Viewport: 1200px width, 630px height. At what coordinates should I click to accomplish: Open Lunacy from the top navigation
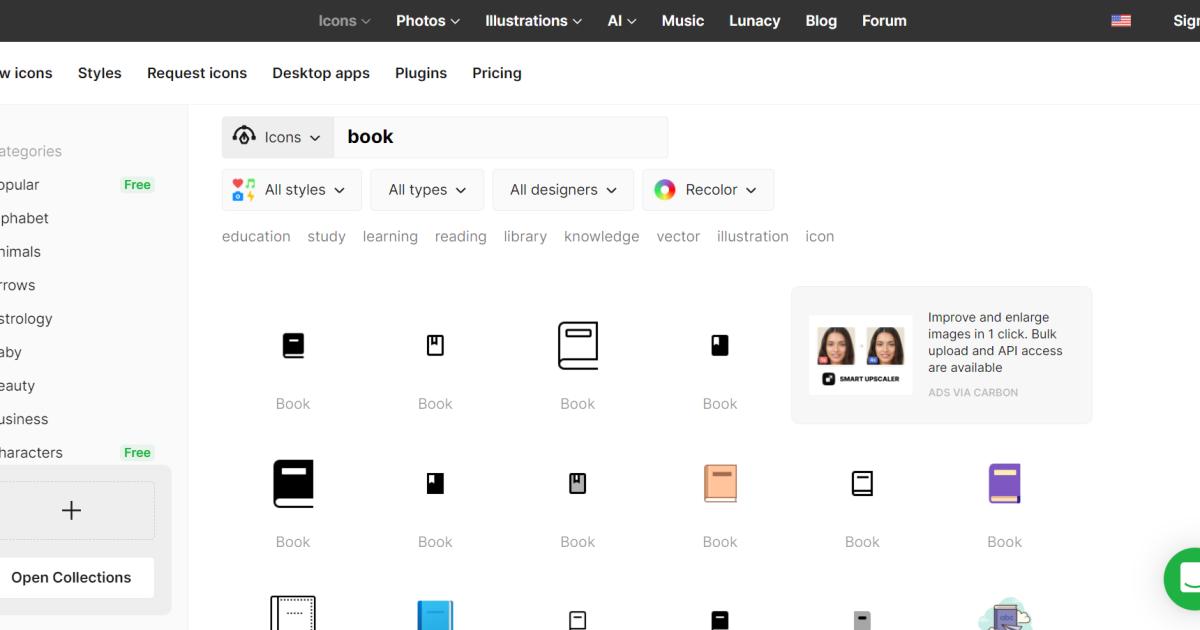pyautogui.click(x=755, y=21)
